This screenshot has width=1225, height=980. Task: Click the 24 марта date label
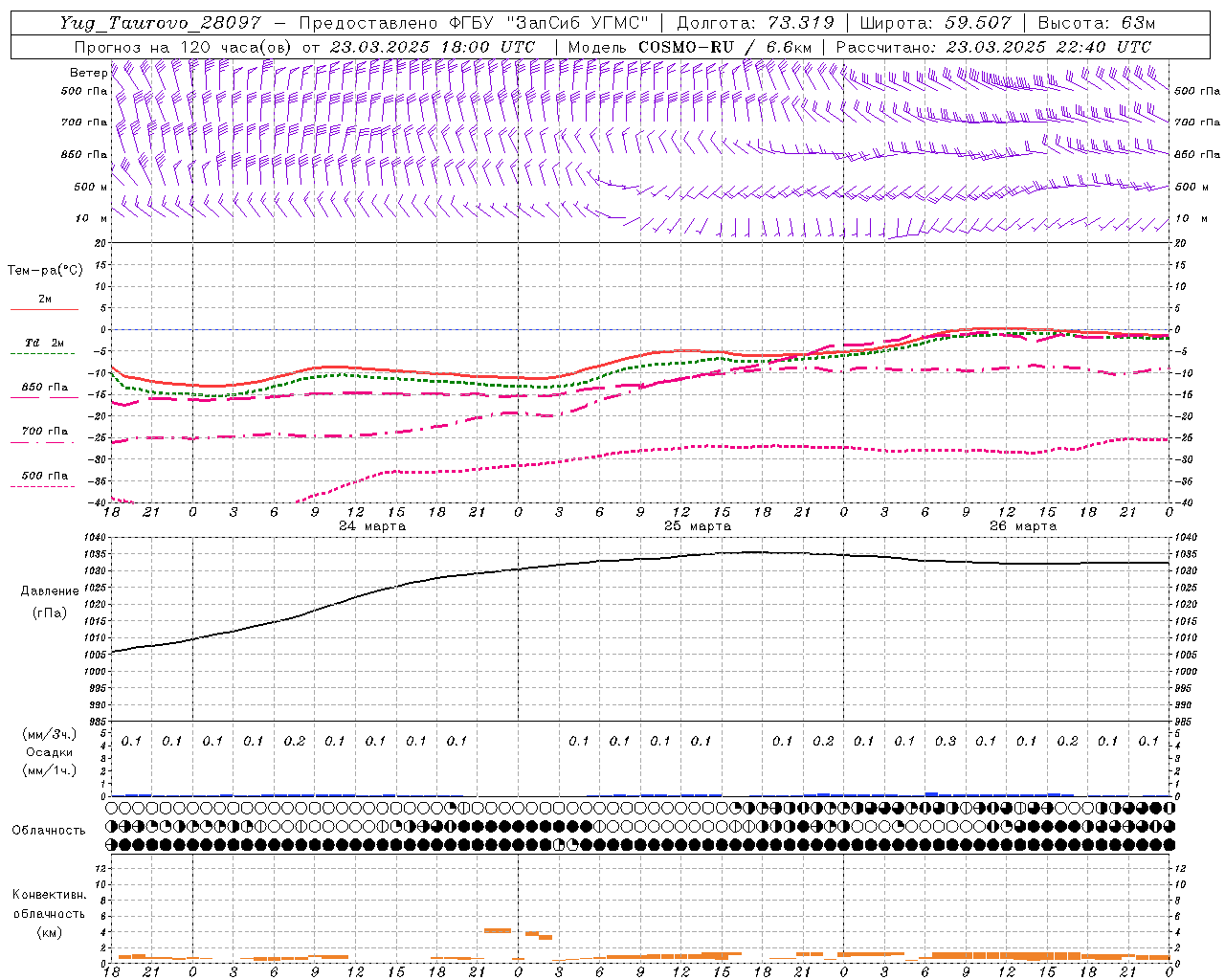click(372, 526)
